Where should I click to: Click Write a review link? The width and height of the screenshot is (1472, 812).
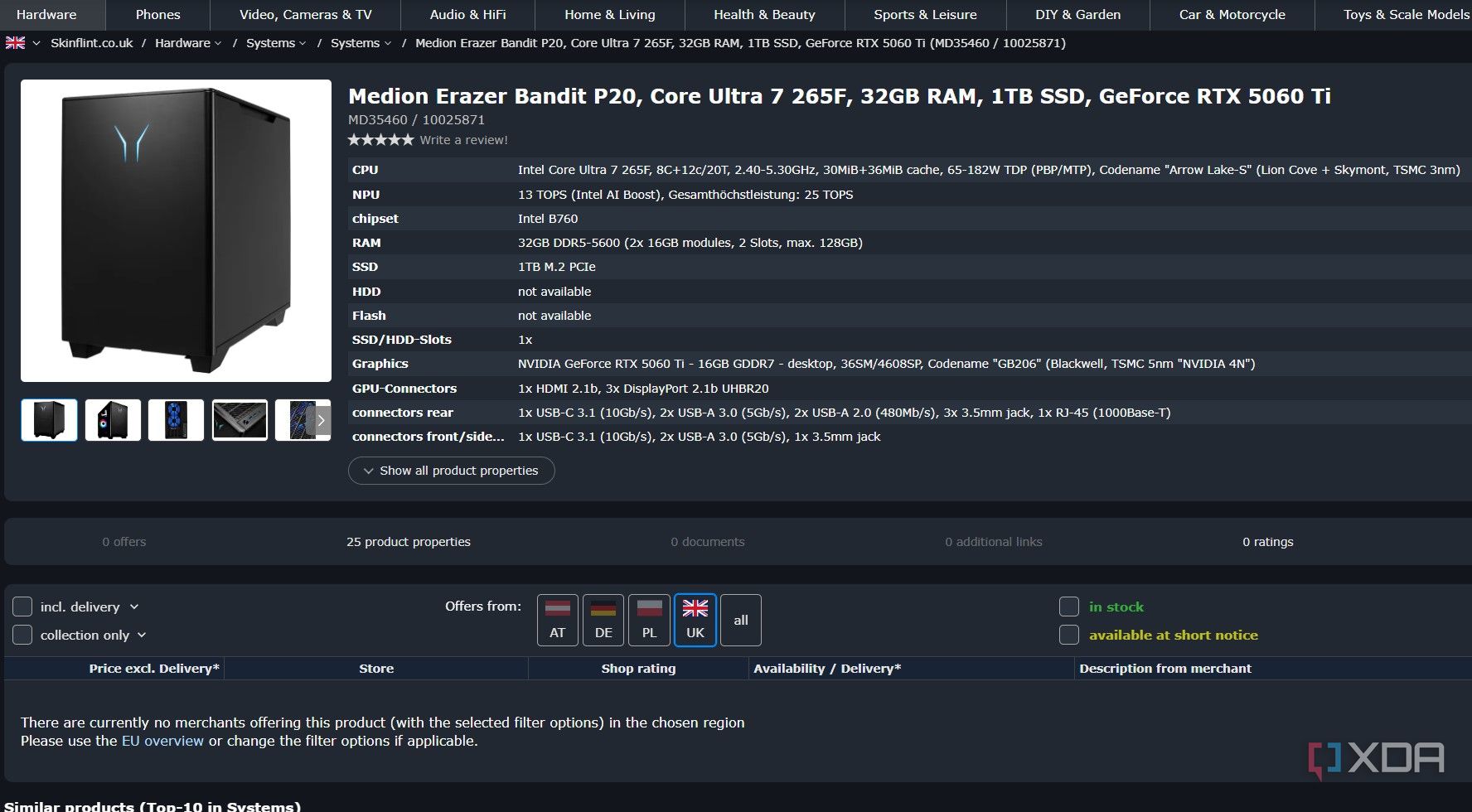(463, 140)
